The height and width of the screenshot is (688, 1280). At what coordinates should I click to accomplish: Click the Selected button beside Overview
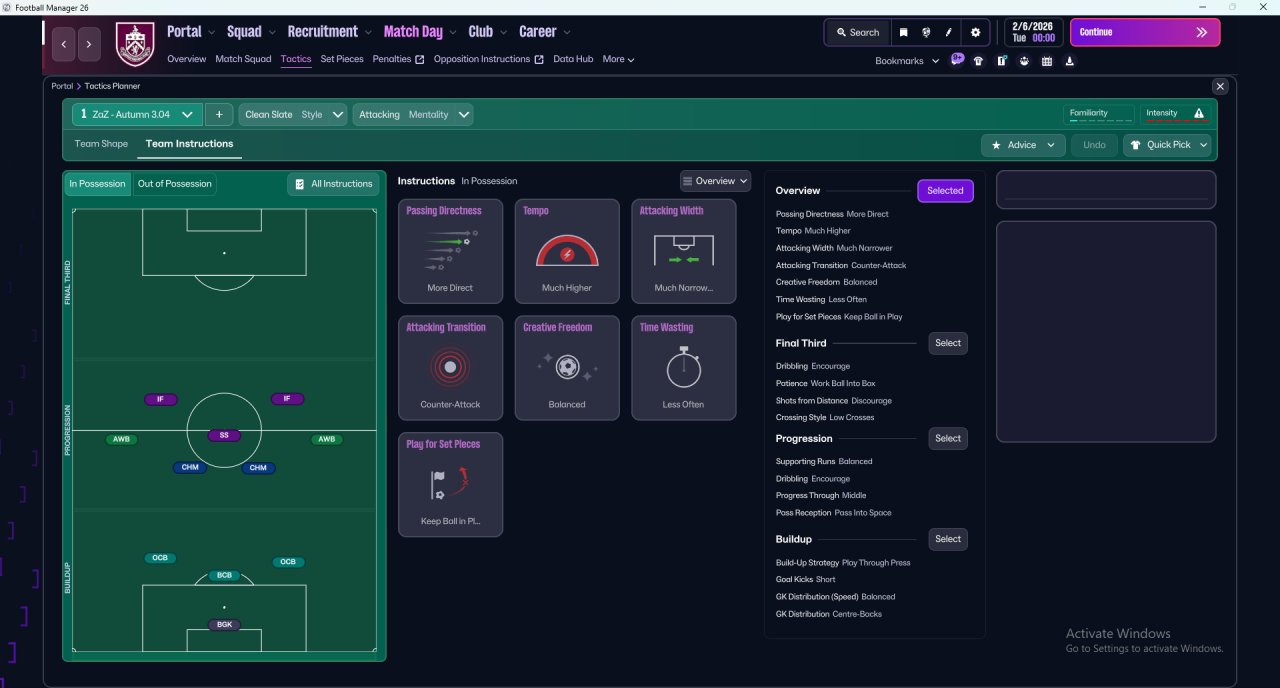pyautogui.click(x=945, y=191)
